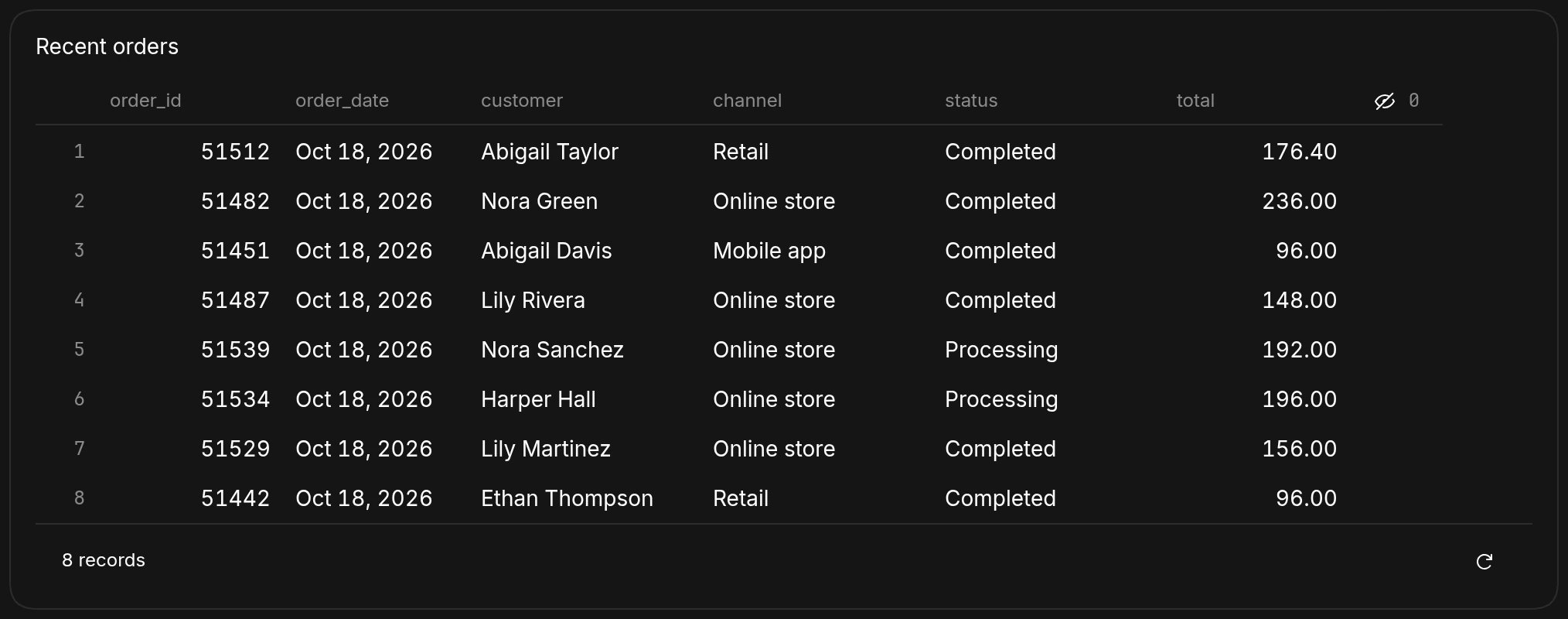The width and height of the screenshot is (1568, 619).
Task: Sort by the order_id column header
Action: 145,101
